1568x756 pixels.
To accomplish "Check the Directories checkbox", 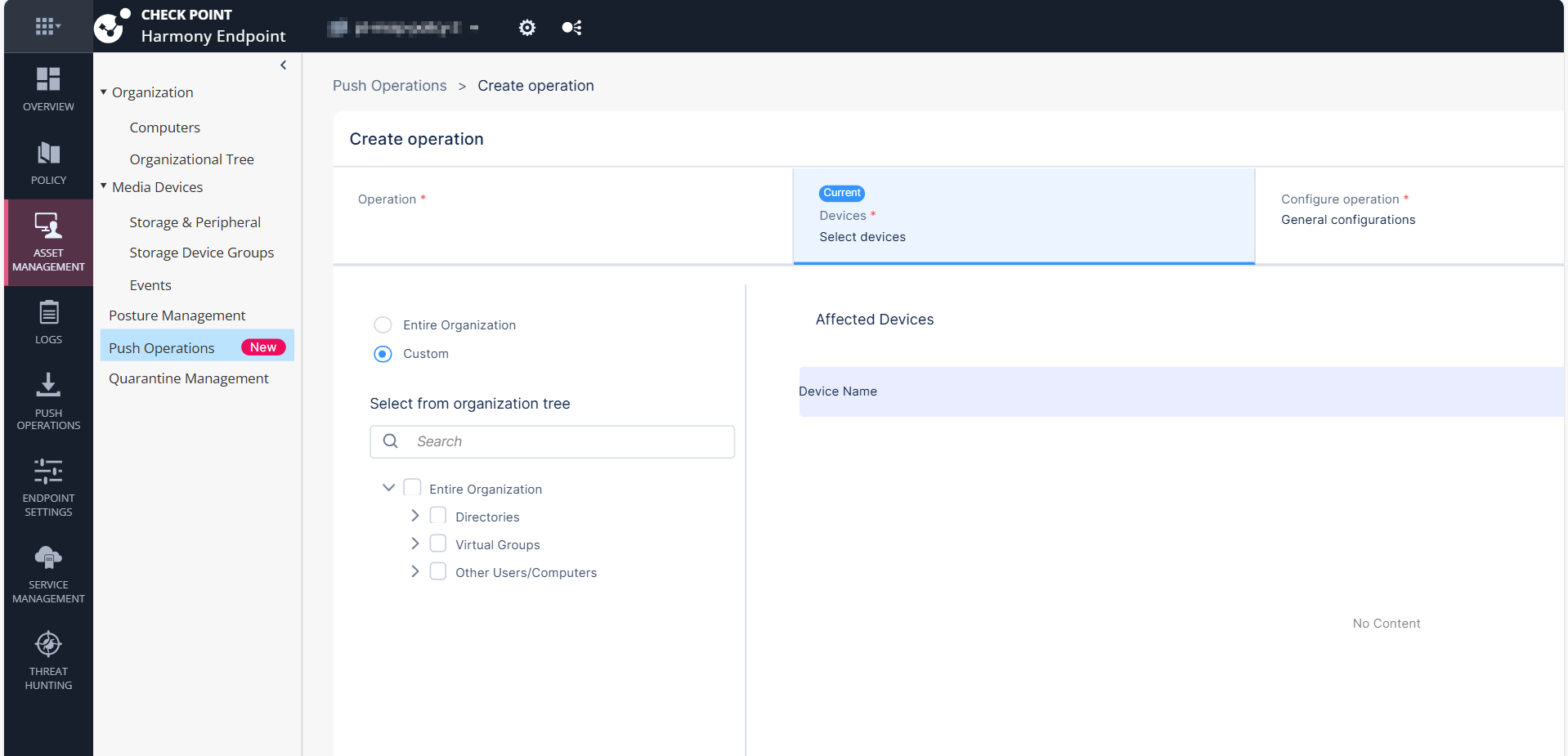I will pos(438,516).
